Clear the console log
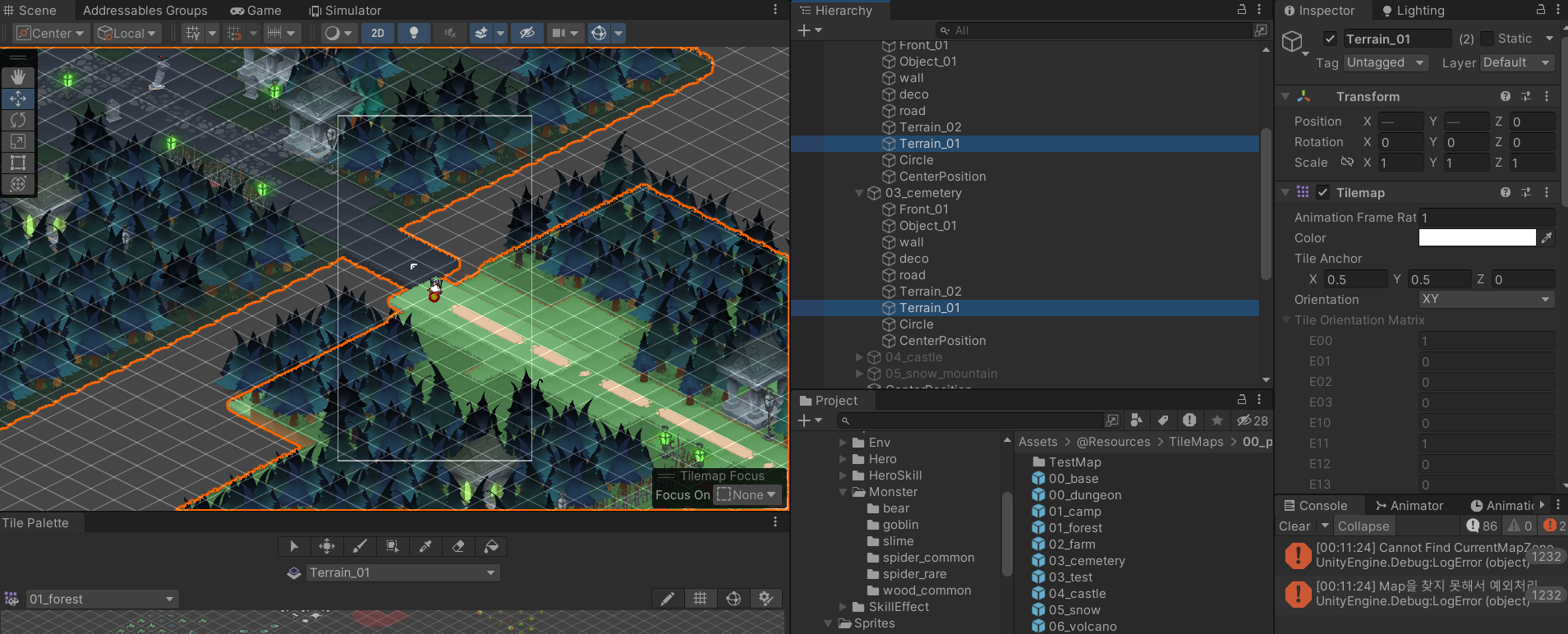This screenshot has height=634, width=1568. pos(1294,526)
